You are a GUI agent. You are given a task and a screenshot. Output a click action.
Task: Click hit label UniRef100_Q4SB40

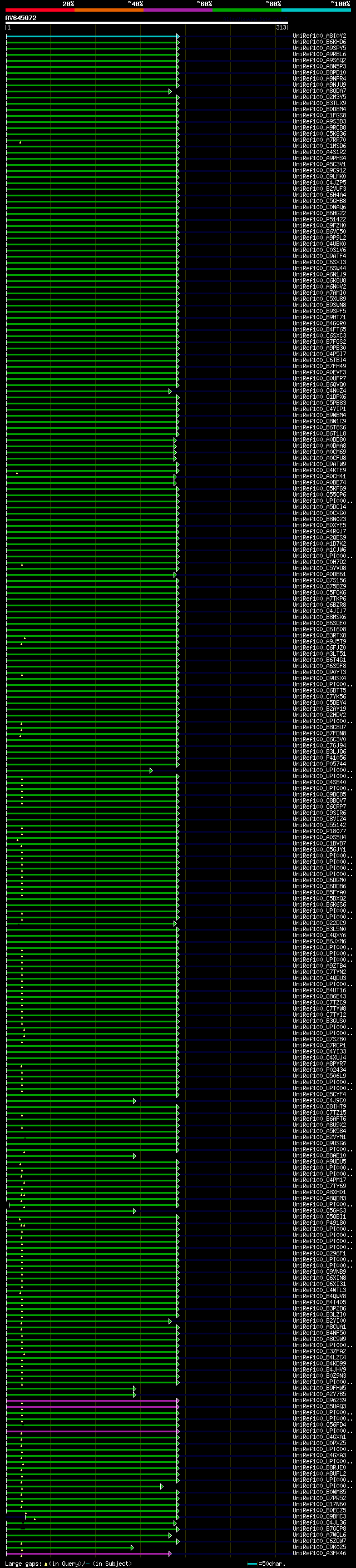point(319,783)
